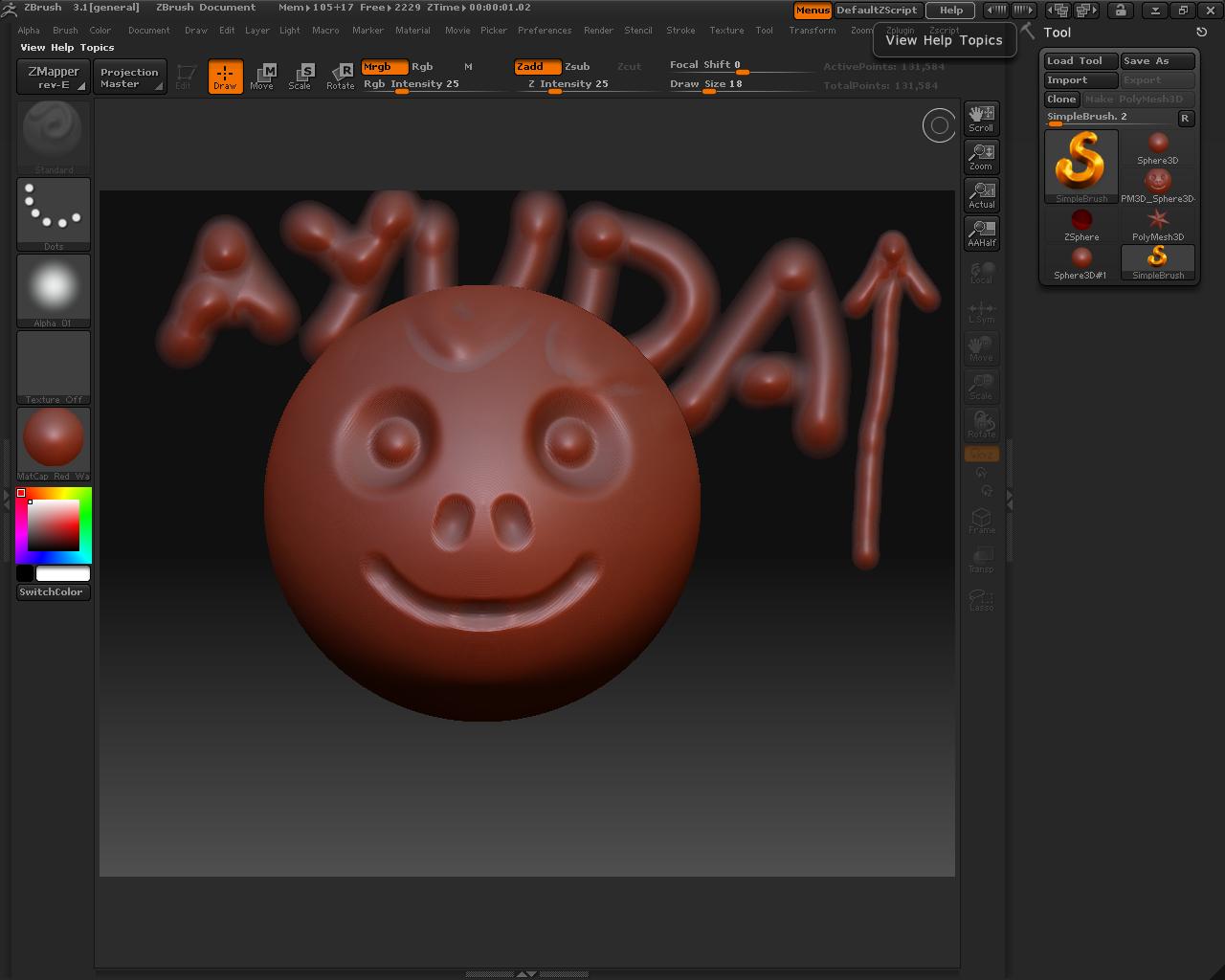Screen dimensions: 1225x980
Task: Select the large SimpleBrush tool icon
Action: [x=1081, y=166]
